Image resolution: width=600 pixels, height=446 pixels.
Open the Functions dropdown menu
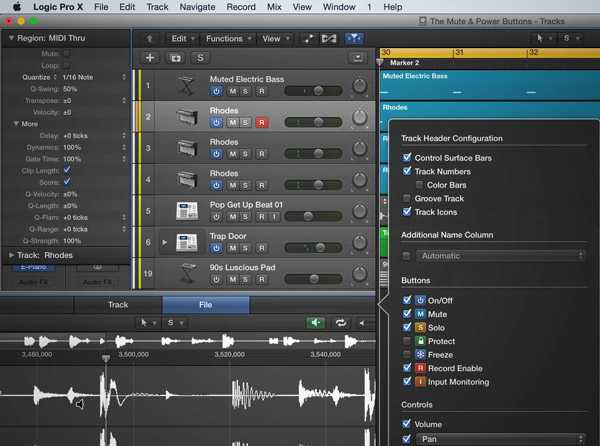[x=228, y=39]
